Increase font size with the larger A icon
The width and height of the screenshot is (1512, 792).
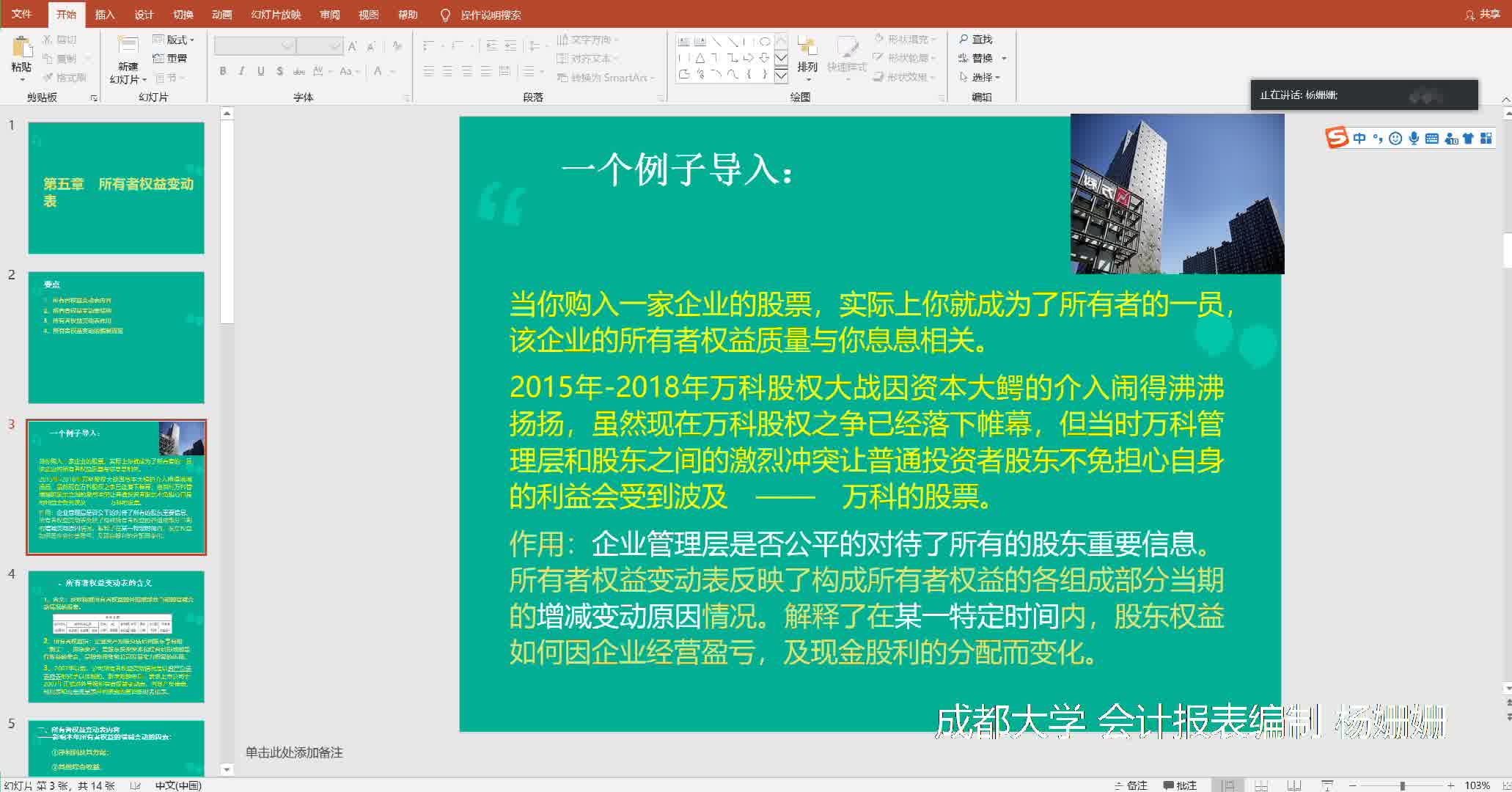pos(353,46)
